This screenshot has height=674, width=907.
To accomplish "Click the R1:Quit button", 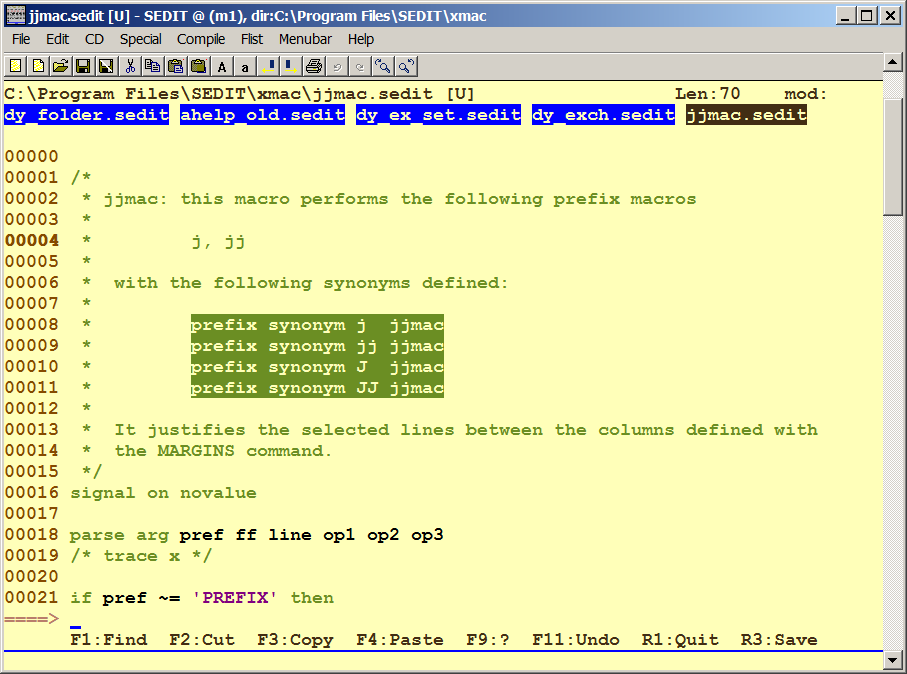I will [x=681, y=640].
